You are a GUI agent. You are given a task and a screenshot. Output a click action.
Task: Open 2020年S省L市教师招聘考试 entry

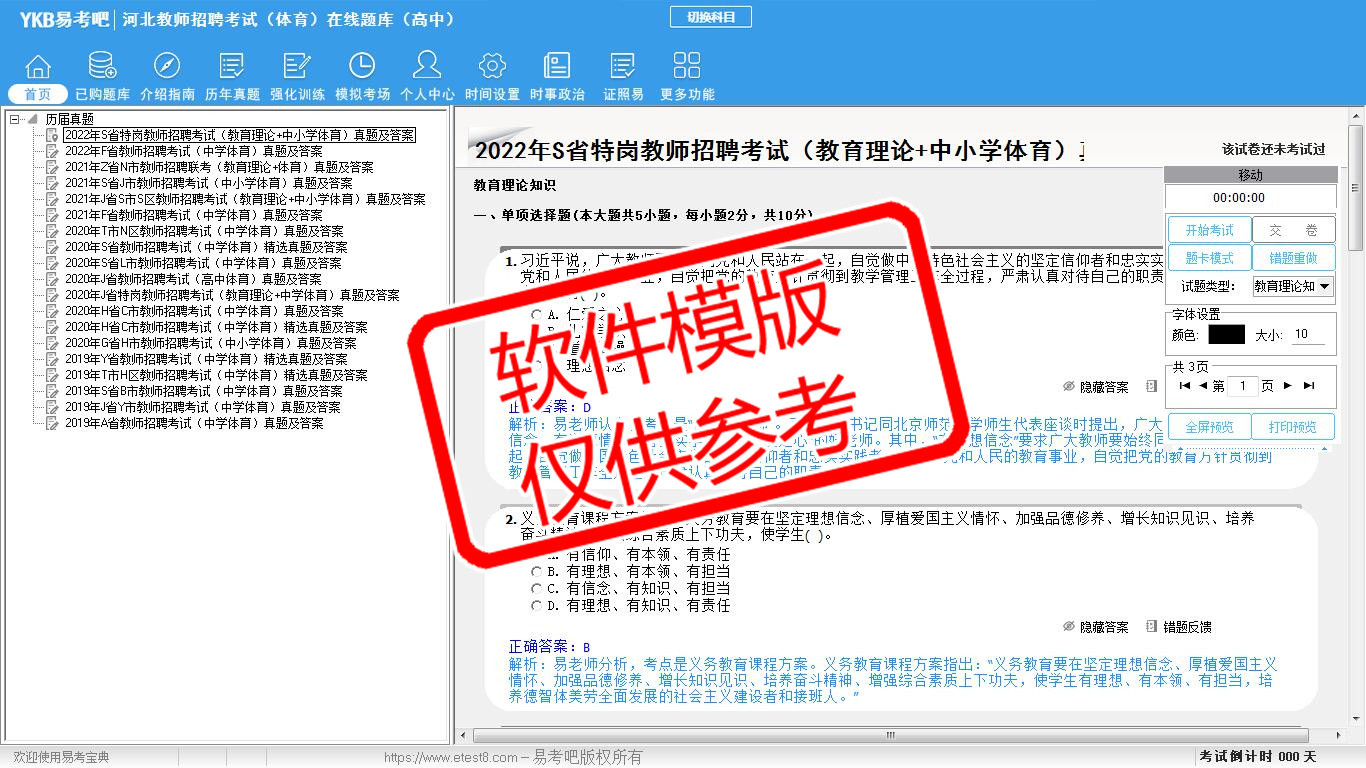click(x=203, y=263)
